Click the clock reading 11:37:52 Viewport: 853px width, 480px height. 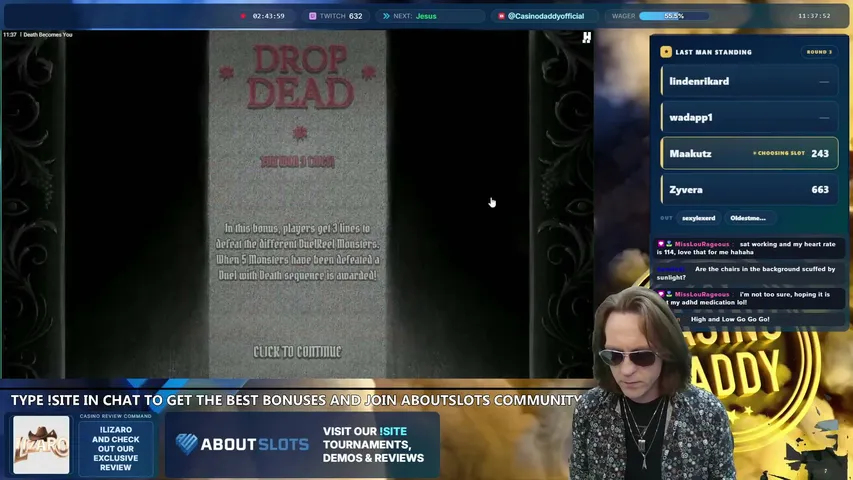pos(814,16)
